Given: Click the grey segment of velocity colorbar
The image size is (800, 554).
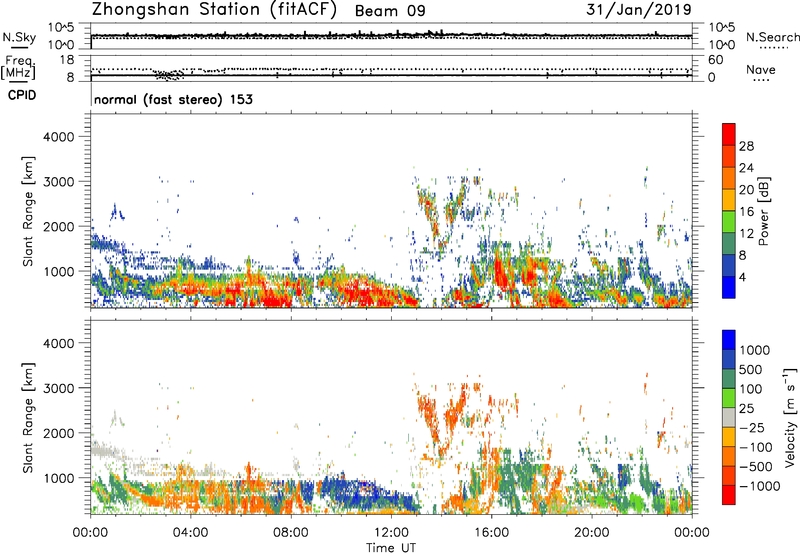Looking at the screenshot, I should pos(729,418).
